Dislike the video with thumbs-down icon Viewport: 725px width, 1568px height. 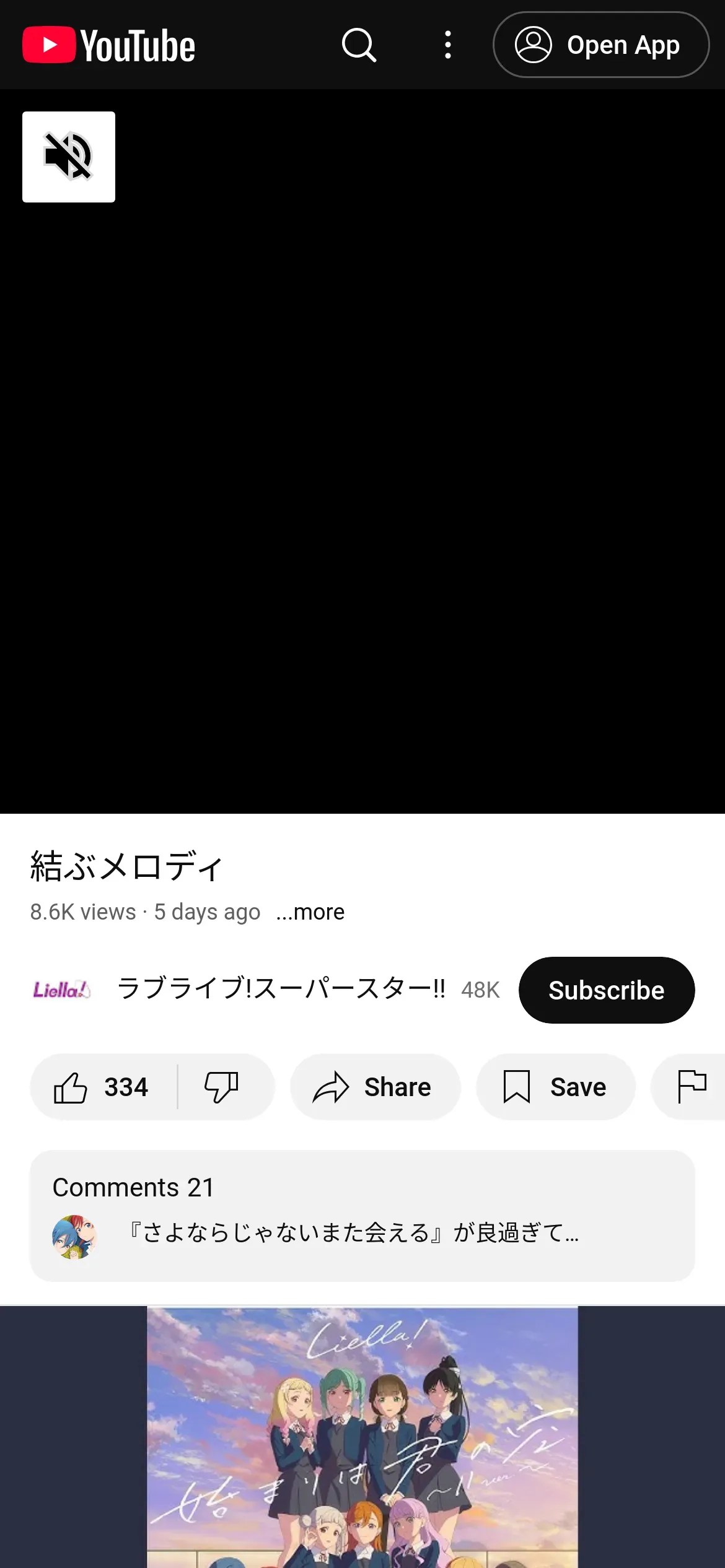(x=221, y=1087)
